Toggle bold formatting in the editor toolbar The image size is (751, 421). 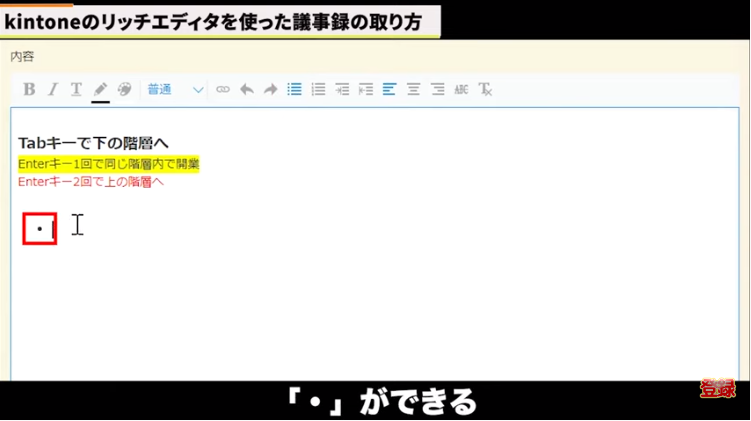tap(29, 90)
